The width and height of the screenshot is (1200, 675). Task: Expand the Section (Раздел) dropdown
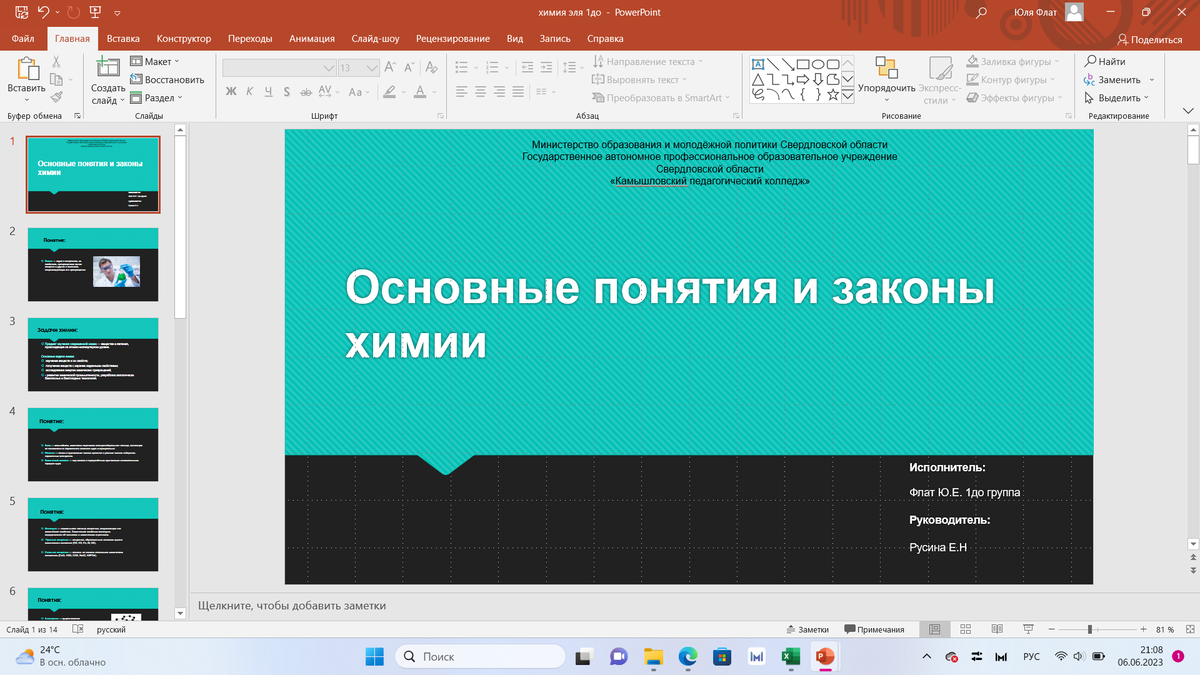click(x=156, y=98)
